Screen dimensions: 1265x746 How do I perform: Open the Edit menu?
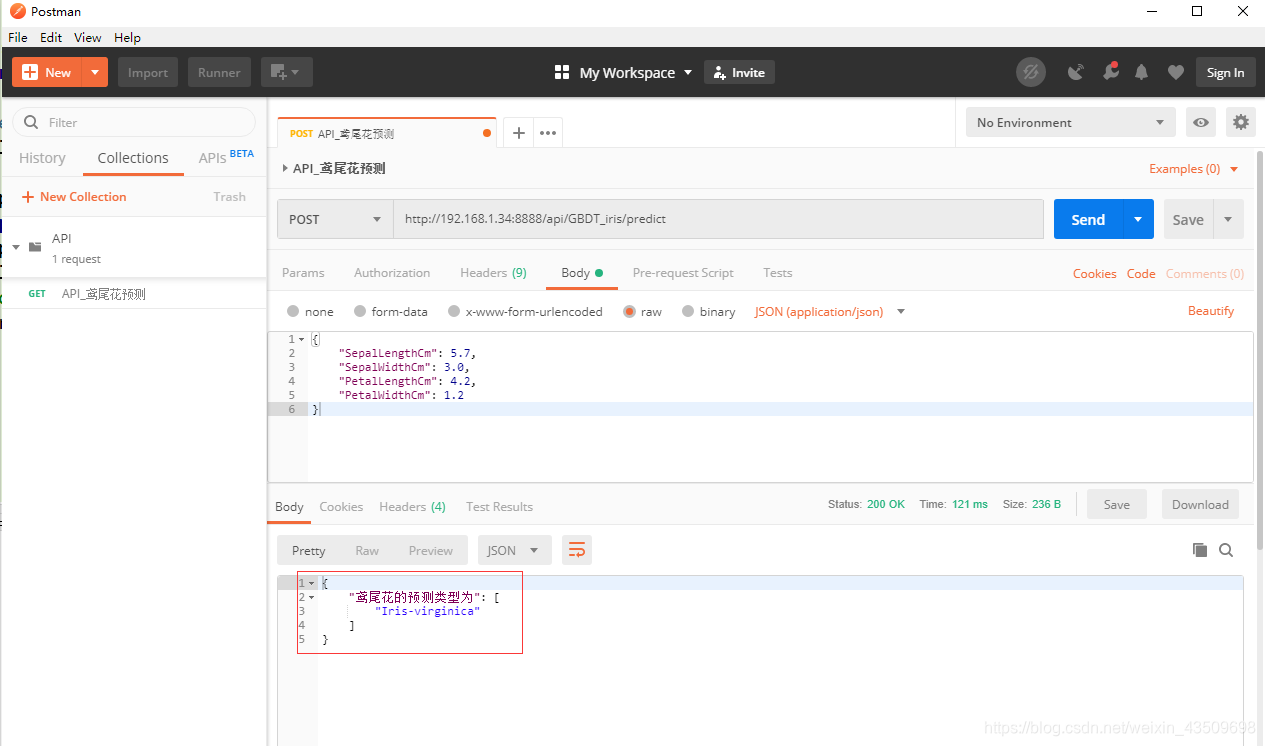pos(51,37)
